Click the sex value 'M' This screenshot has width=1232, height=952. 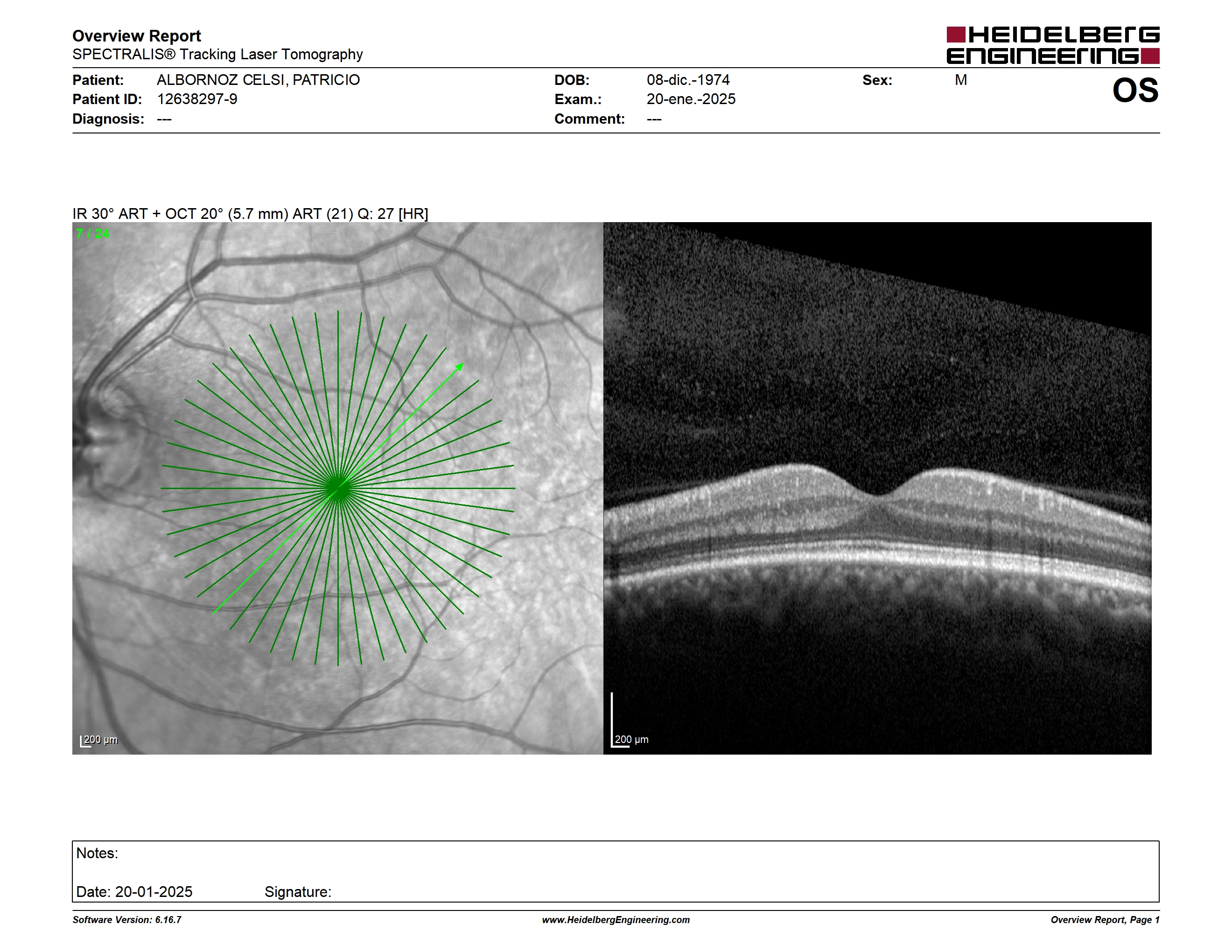pos(961,80)
